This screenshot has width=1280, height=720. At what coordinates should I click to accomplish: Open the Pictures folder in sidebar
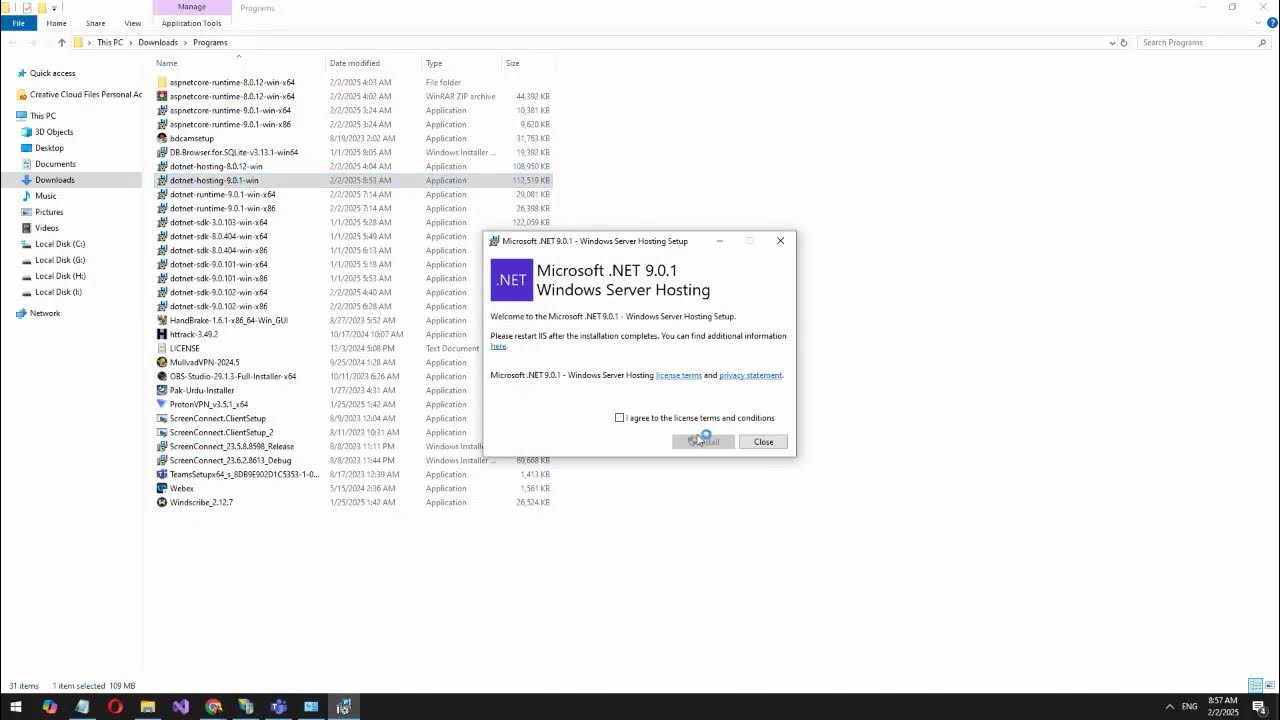(x=48, y=212)
